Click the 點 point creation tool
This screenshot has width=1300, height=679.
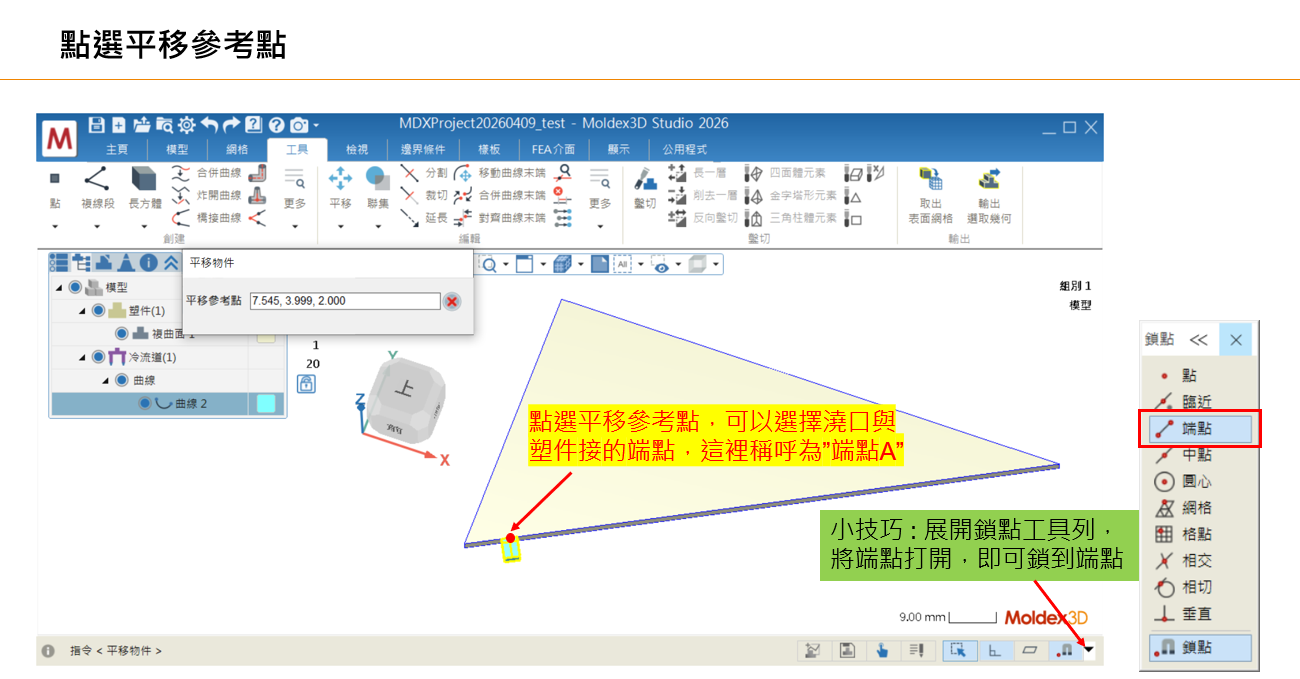[x=55, y=189]
